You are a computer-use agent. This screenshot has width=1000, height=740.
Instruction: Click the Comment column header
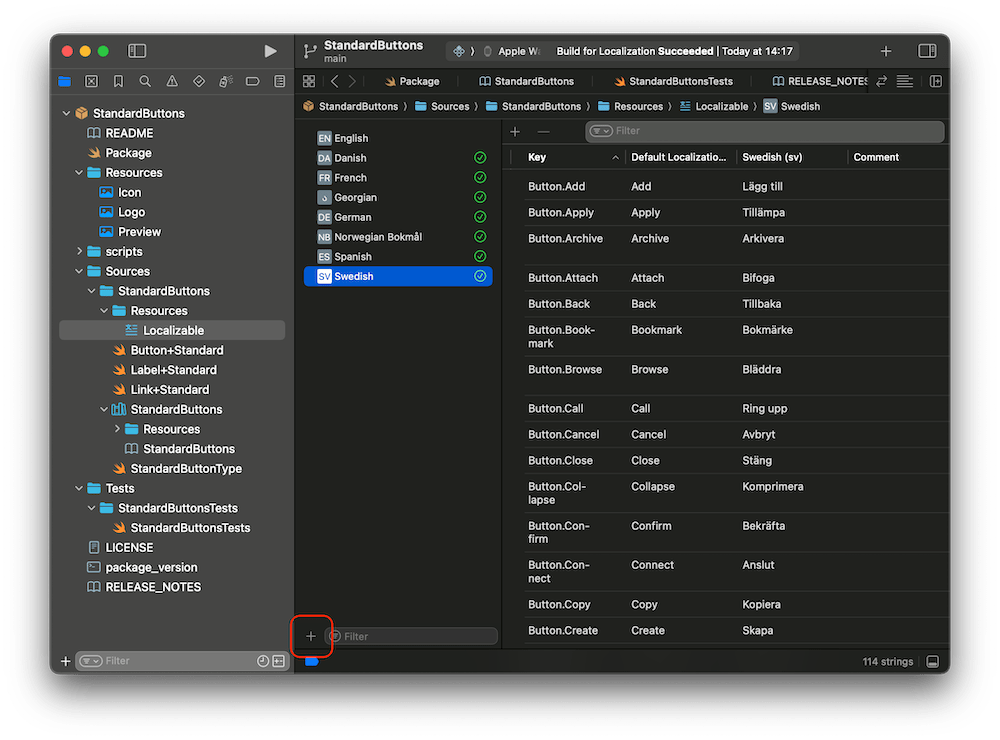pos(896,158)
